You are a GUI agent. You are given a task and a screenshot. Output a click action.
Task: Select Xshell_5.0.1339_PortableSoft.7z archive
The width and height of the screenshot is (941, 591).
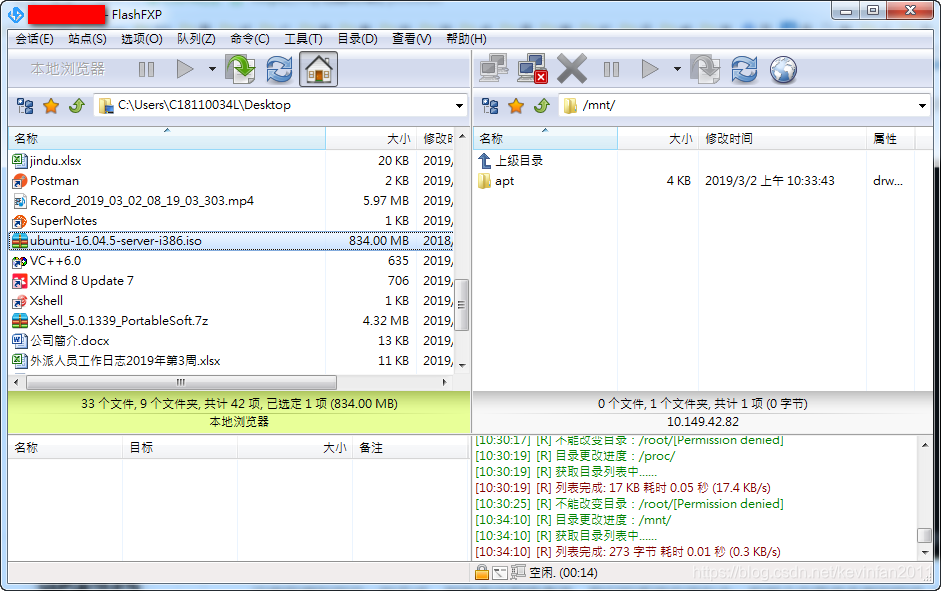(x=231, y=320)
